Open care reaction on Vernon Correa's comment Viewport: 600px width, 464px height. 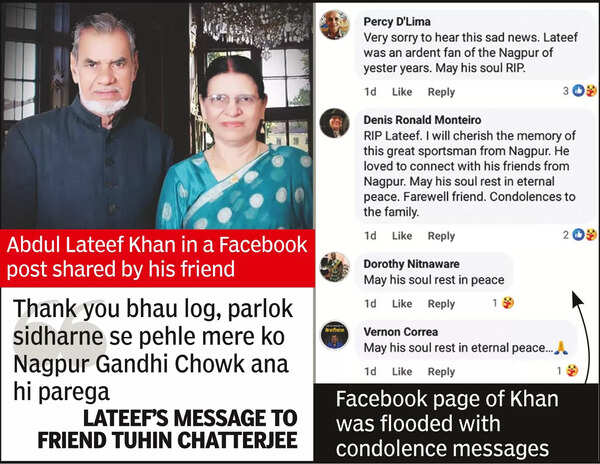point(568,370)
